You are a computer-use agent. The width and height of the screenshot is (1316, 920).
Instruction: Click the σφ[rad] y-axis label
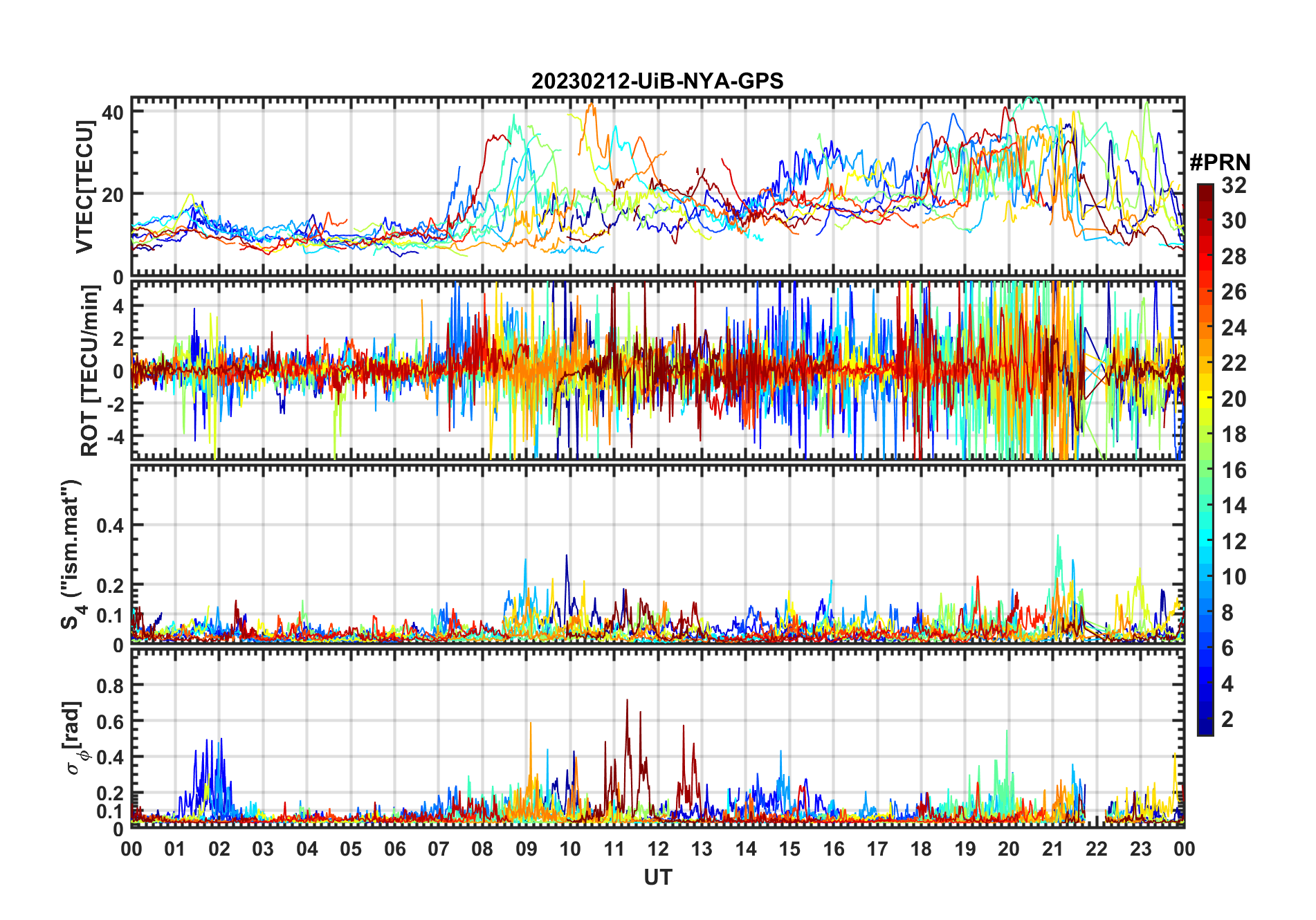[x=74, y=737]
